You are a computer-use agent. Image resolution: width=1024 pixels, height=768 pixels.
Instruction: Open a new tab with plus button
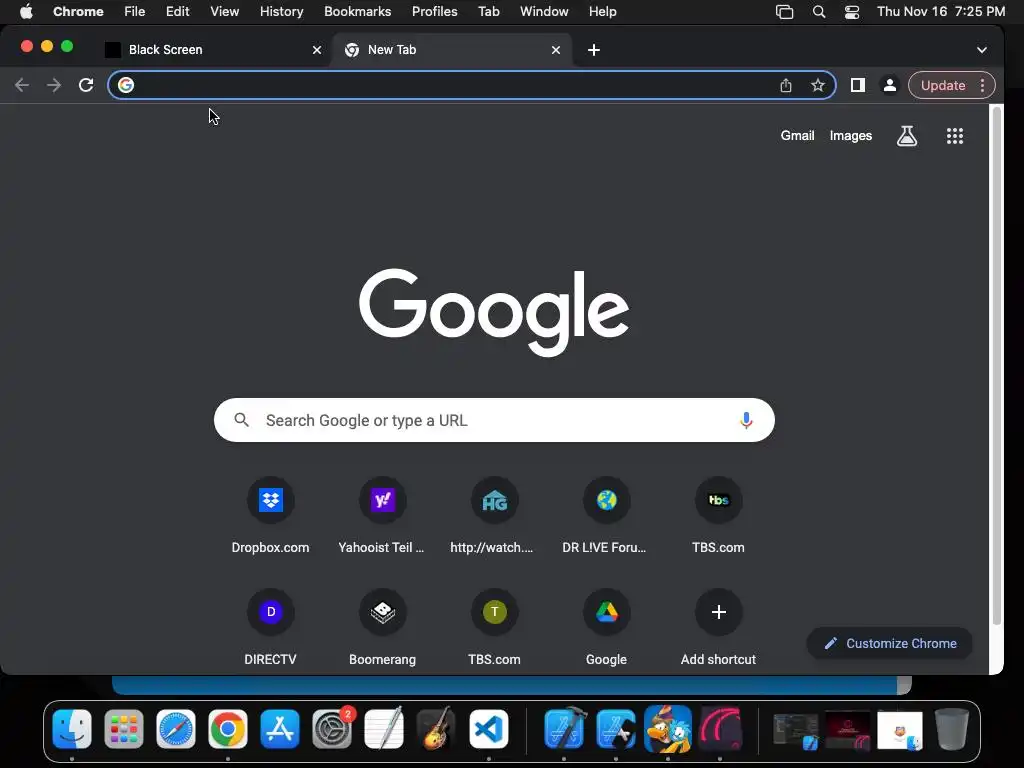tap(594, 50)
